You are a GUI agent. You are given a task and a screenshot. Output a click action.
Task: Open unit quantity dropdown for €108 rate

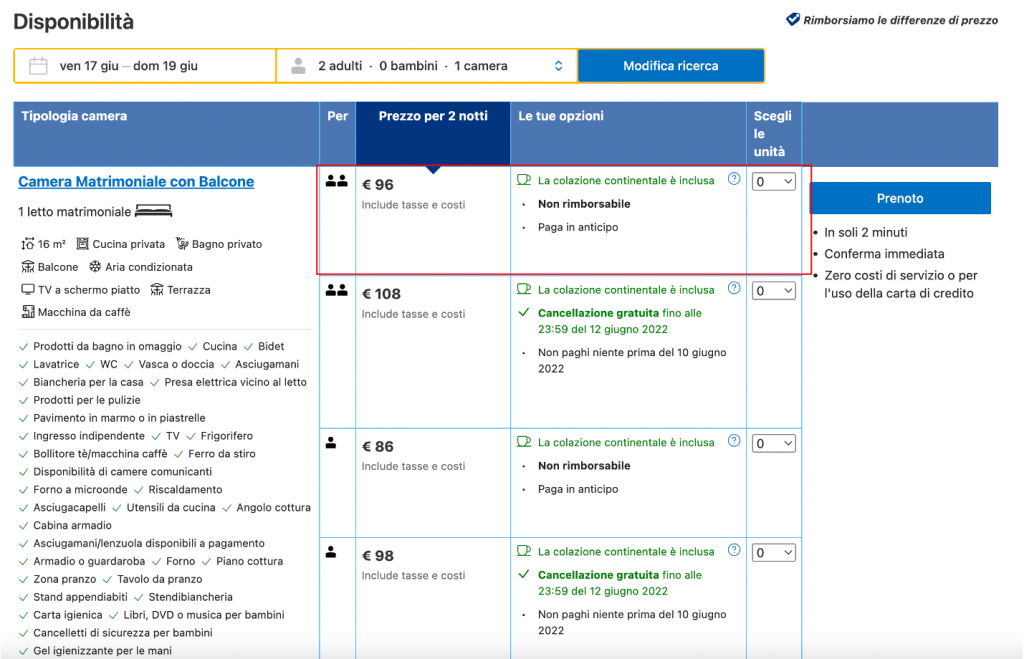774,291
